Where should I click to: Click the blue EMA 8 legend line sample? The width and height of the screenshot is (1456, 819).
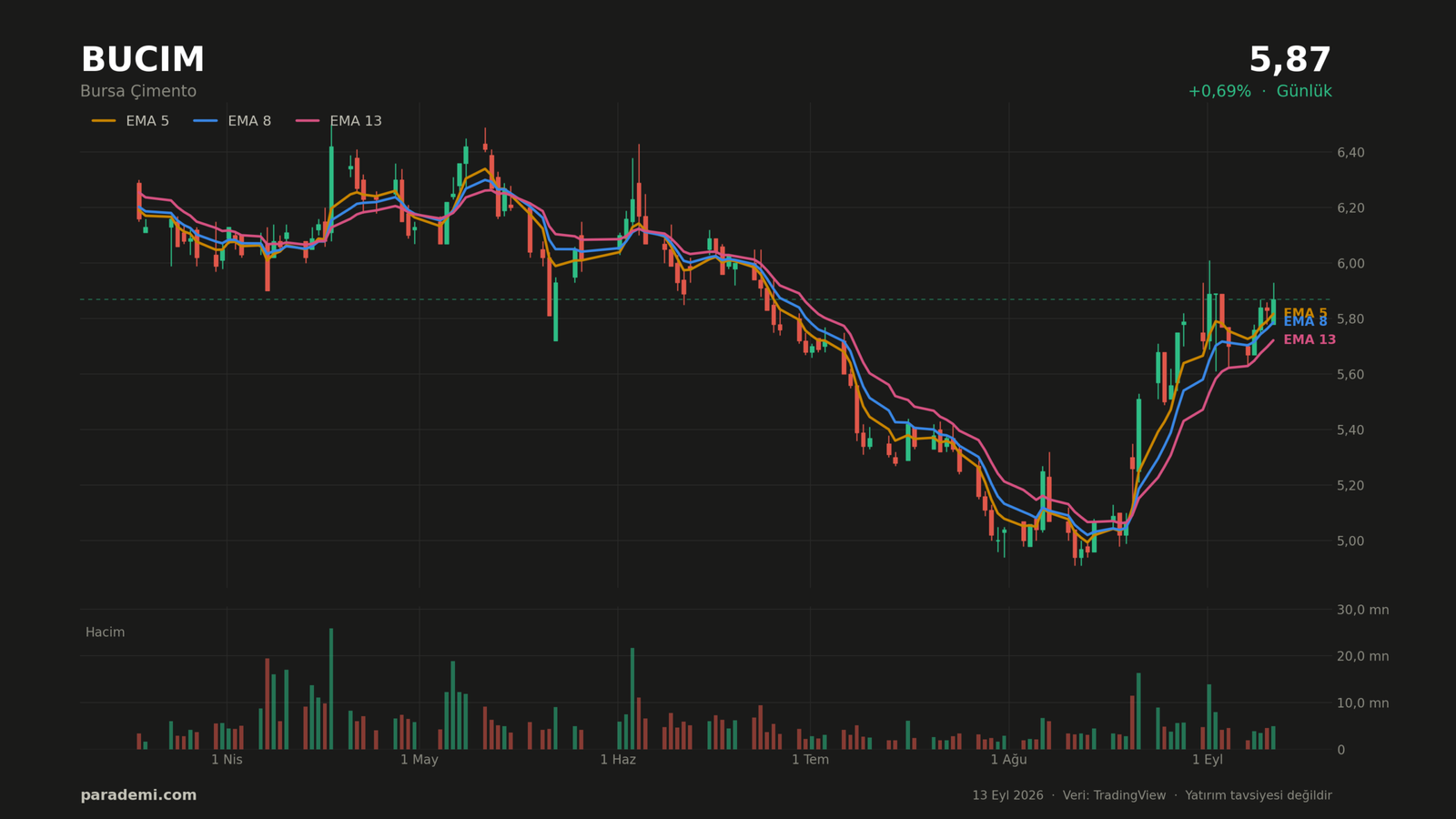click(206, 121)
